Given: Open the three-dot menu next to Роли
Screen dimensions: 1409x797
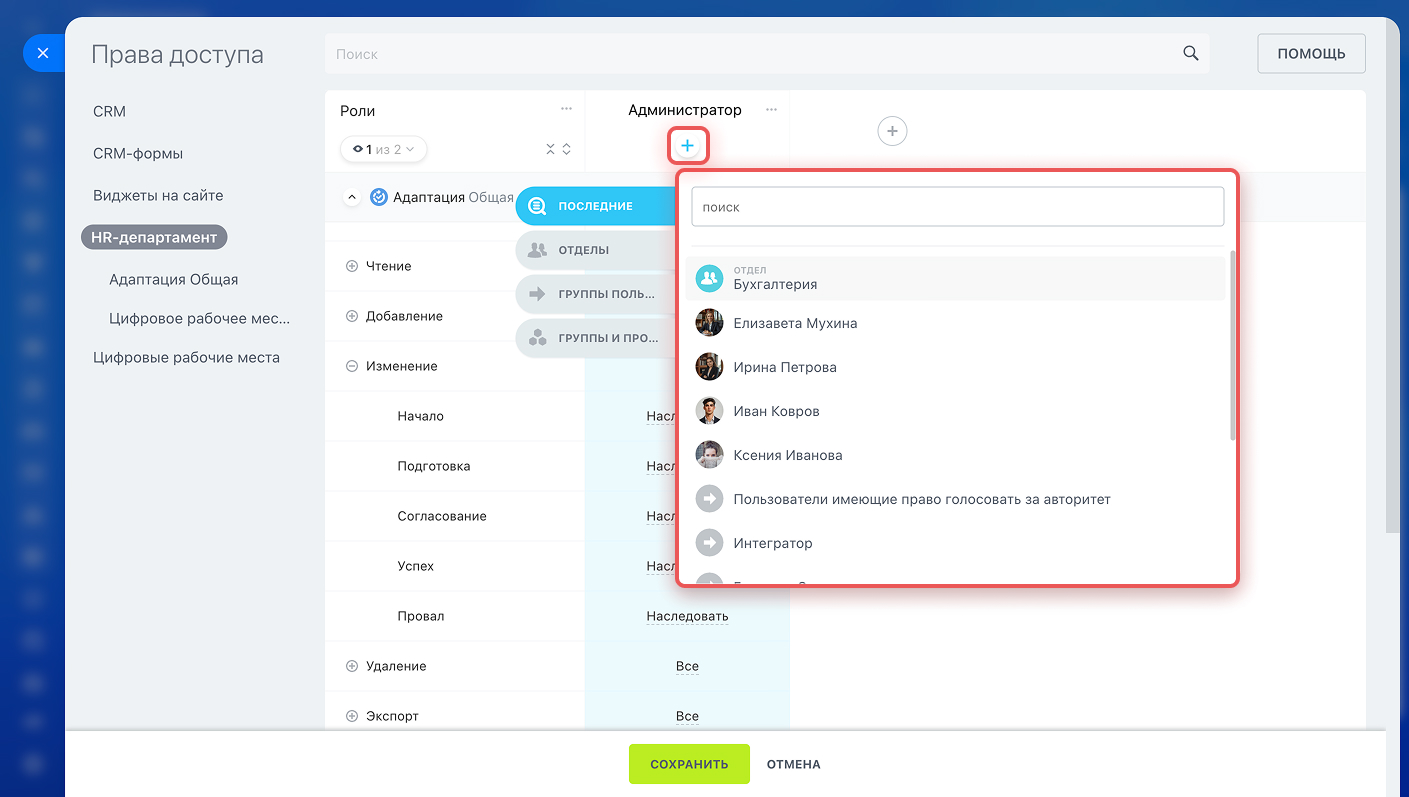Looking at the screenshot, I should point(566,109).
